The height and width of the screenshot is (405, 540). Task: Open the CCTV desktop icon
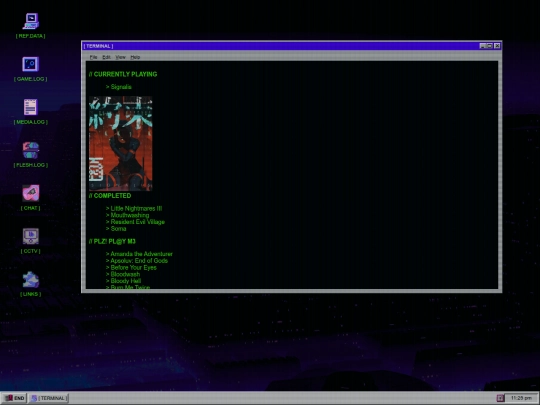(x=31, y=241)
